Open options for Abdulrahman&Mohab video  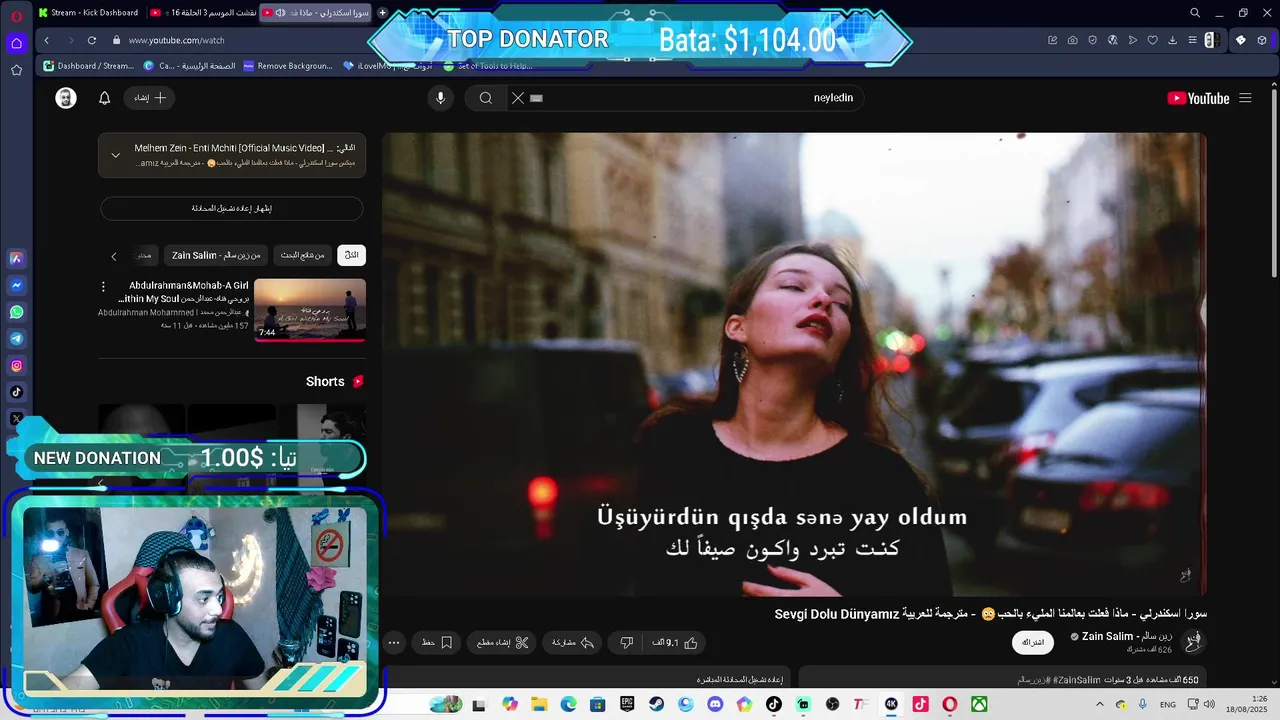point(103,287)
